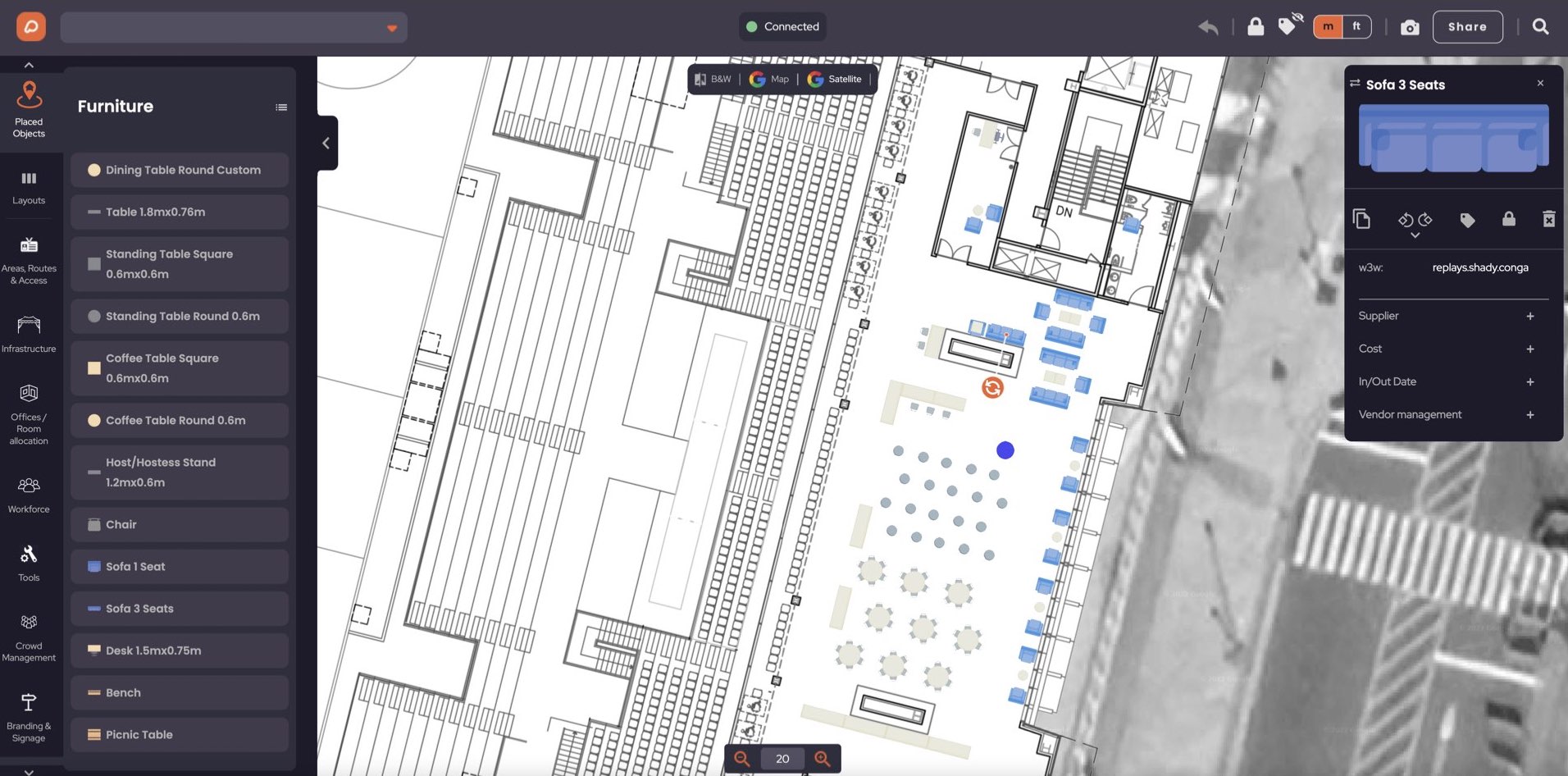The height and width of the screenshot is (776, 1568).
Task: Select Coffee Table Round 0.6m
Action: tap(180, 420)
